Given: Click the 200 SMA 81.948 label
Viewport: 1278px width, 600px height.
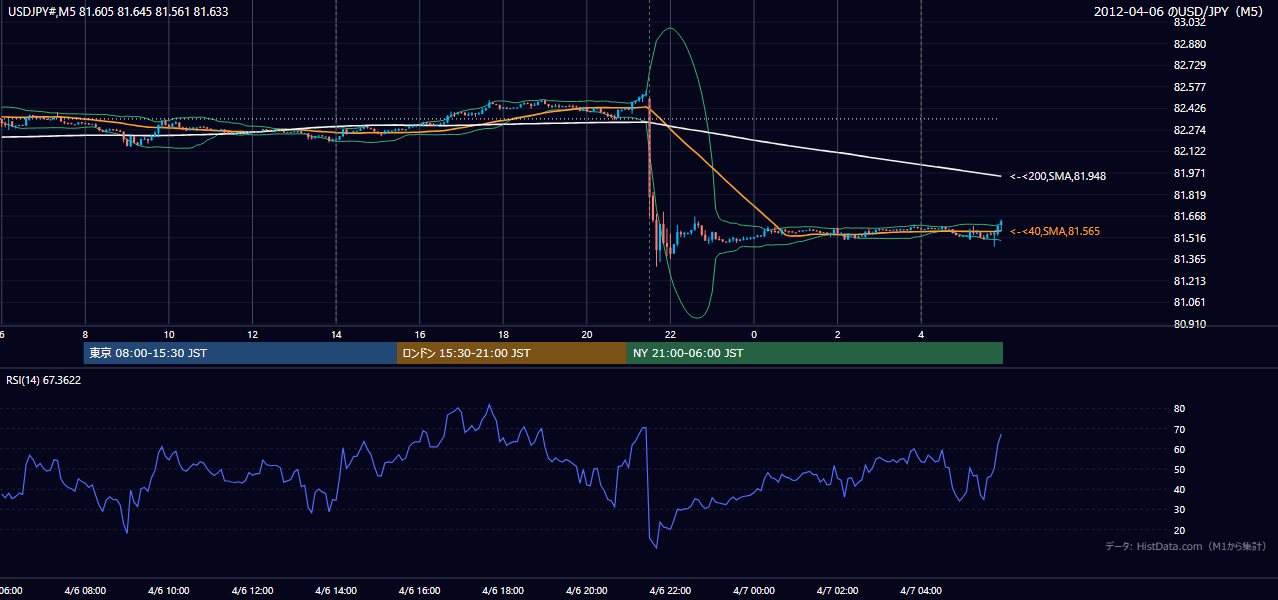Looking at the screenshot, I should [x=1058, y=176].
